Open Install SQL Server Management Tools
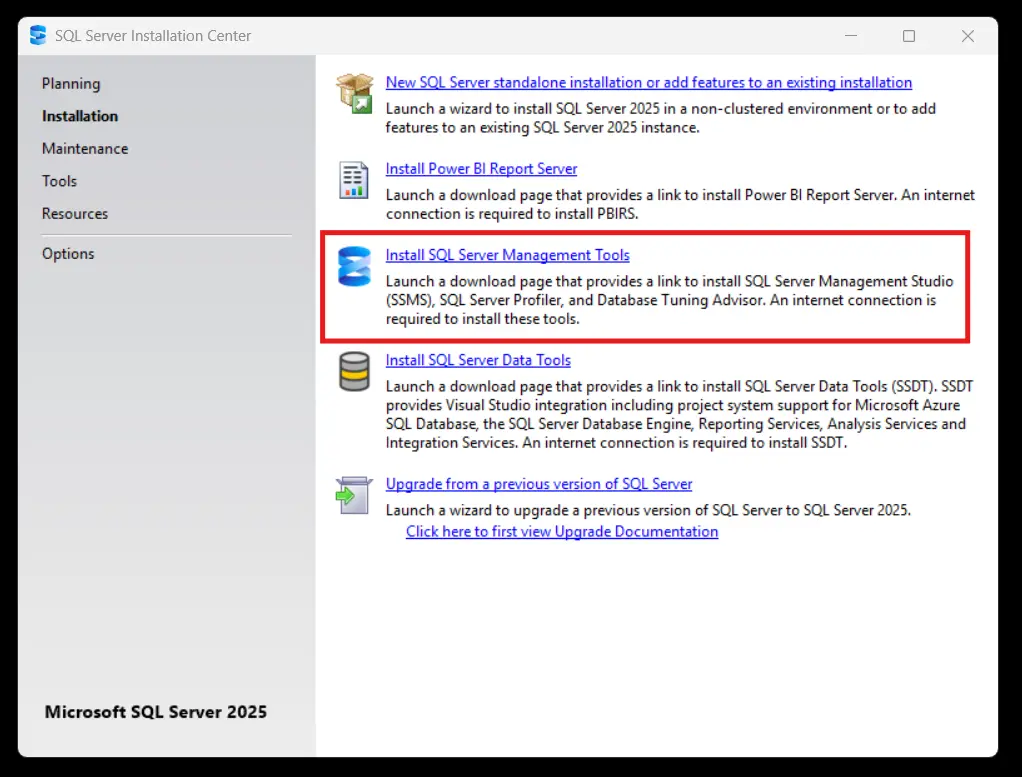Viewport: 1022px width, 777px height. tap(508, 255)
